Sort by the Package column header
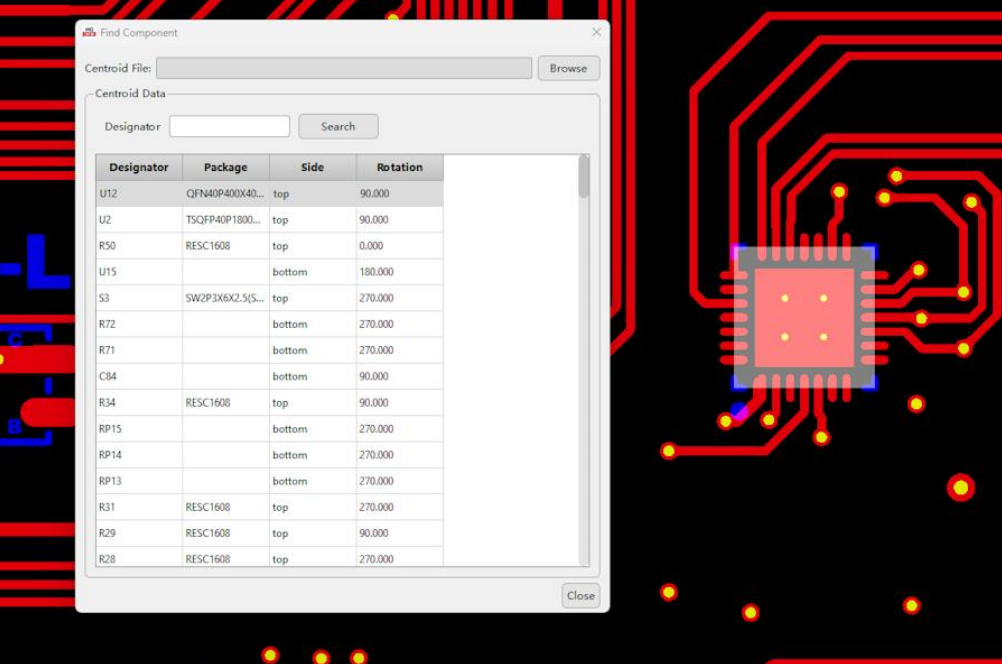 [x=225, y=167]
